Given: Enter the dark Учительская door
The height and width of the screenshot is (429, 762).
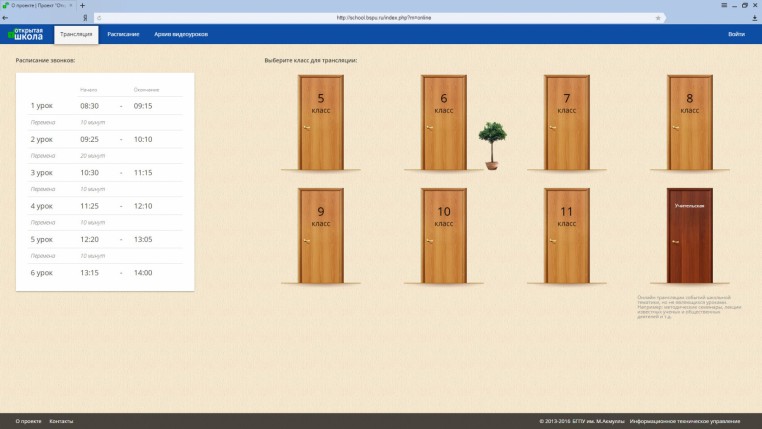Looking at the screenshot, I should (689, 235).
